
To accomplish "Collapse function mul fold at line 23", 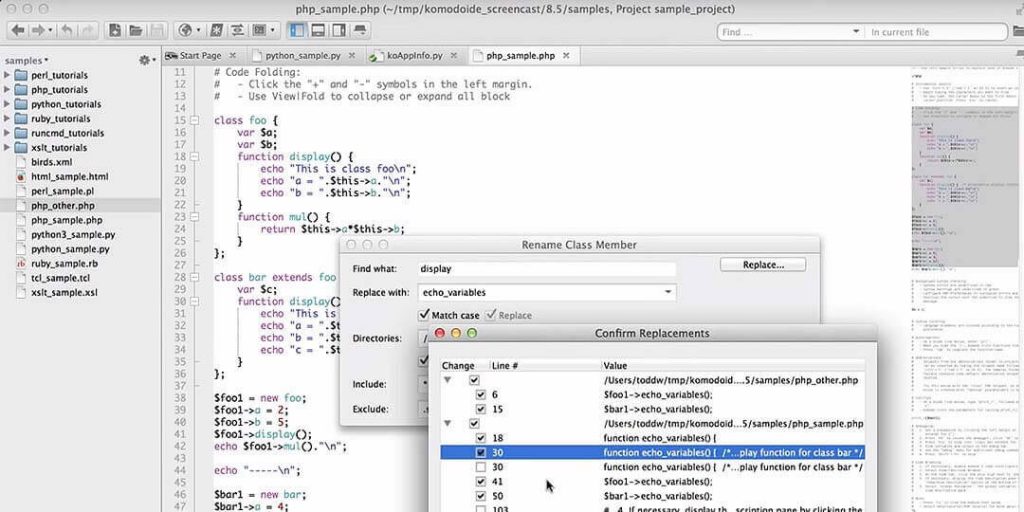I will pyautogui.click(x=194, y=217).
